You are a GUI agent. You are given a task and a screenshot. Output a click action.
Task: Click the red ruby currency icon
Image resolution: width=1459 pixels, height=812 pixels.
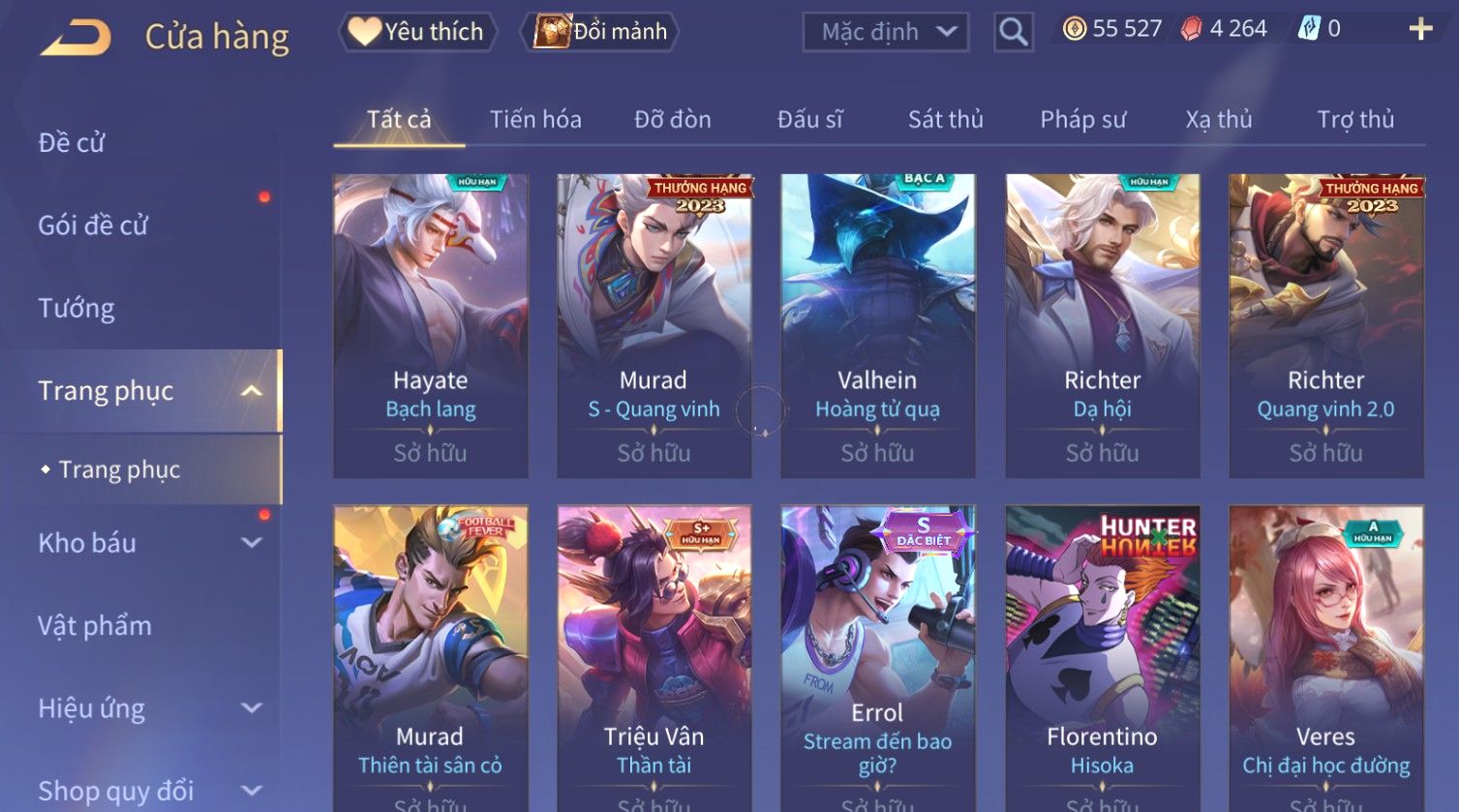pyautogui.click(x=1191, y=29)
